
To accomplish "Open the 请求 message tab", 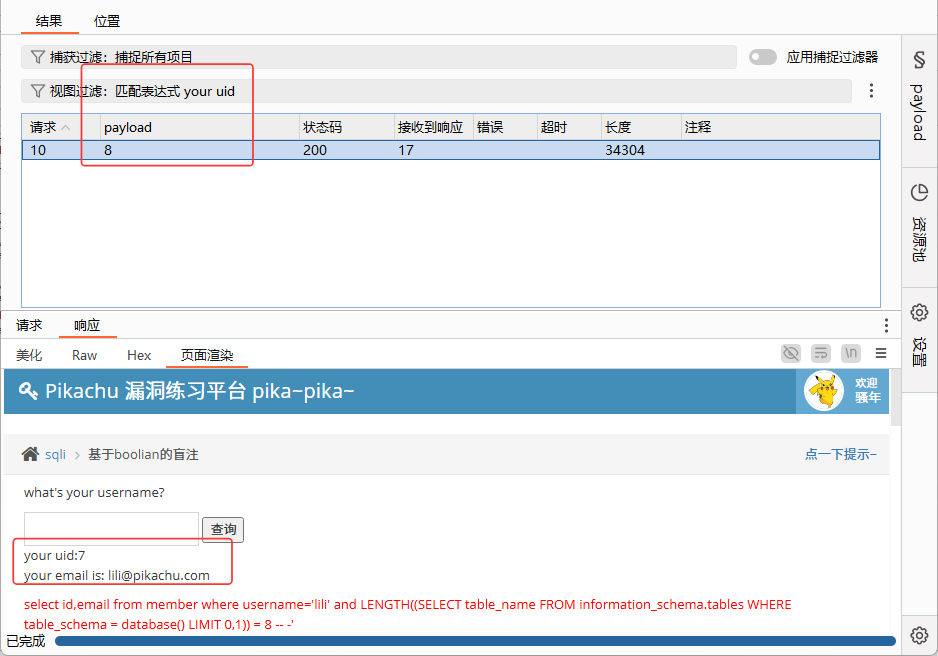I will pos(29,325).
